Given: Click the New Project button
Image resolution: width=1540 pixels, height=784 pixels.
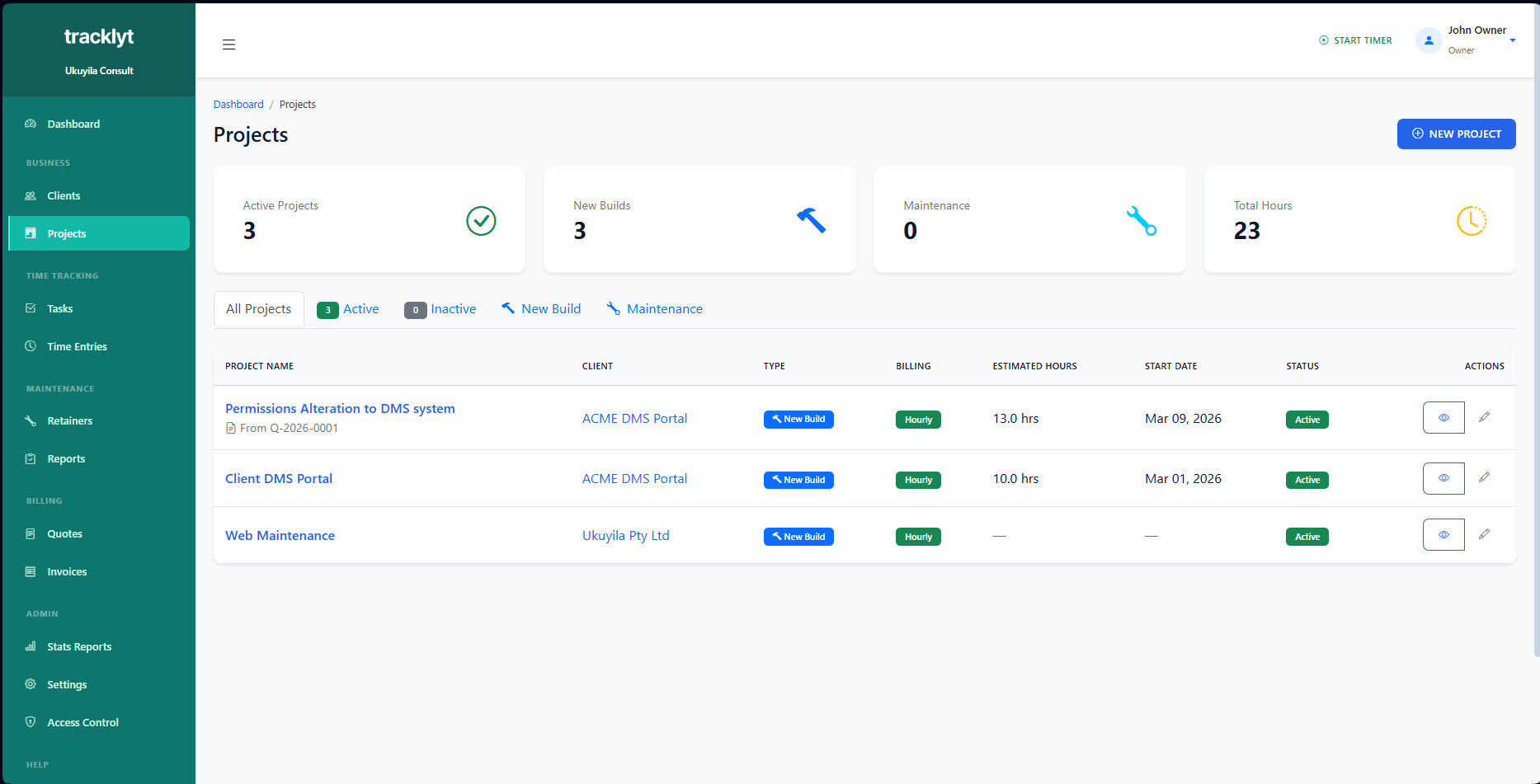Looking at the screenshot, I should tap(1456, 134).
